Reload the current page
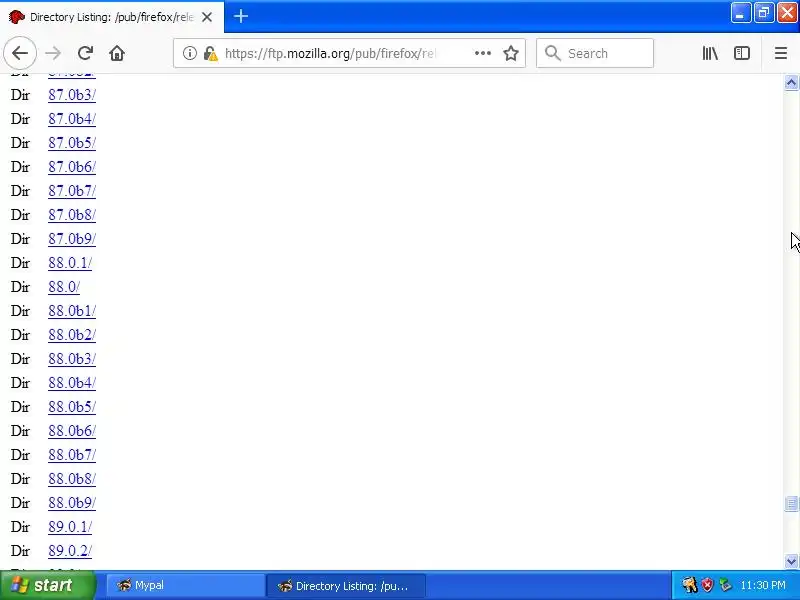This screenshot has width=800, height=600. [x=85, y=53]
